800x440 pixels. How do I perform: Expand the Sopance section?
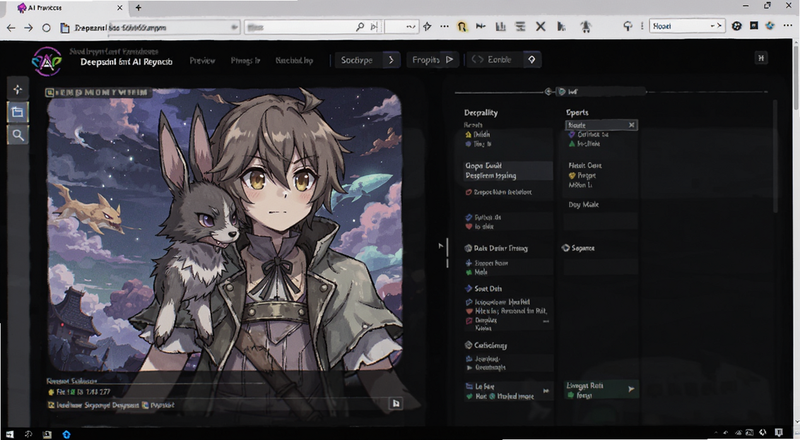578,248
